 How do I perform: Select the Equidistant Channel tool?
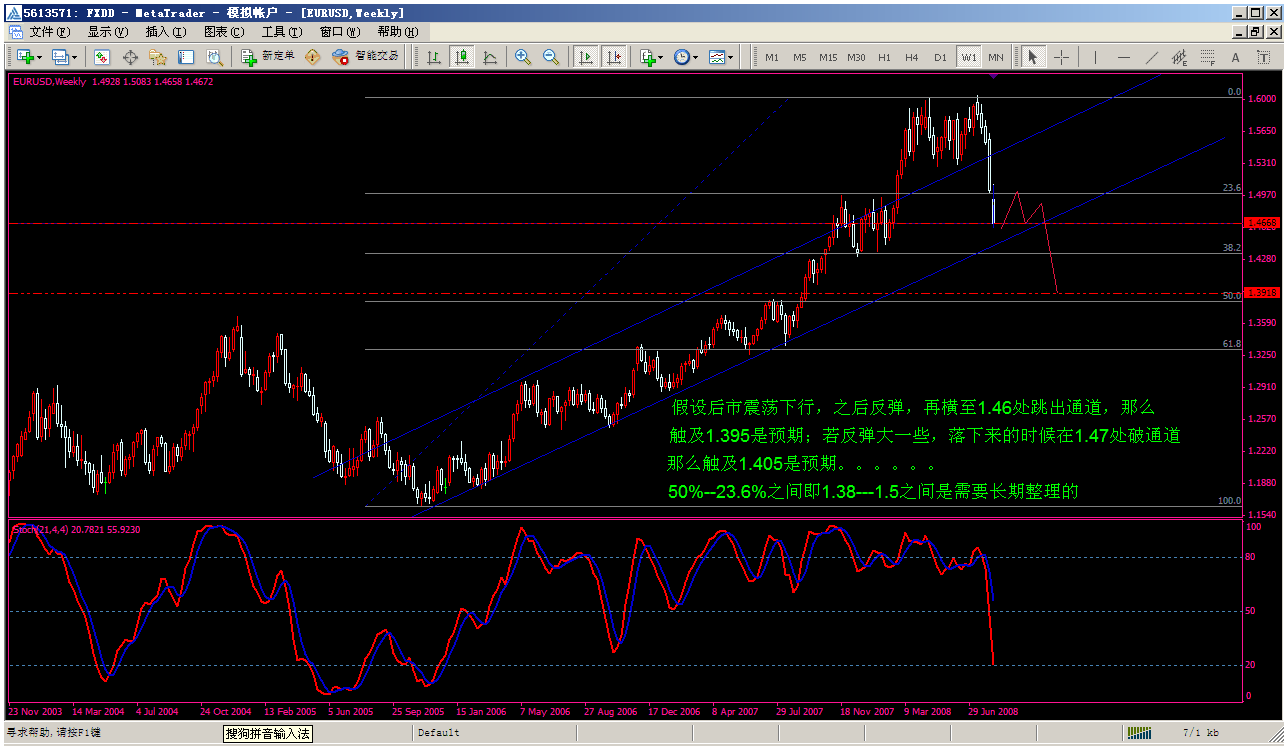click(x=1179, y=57)
